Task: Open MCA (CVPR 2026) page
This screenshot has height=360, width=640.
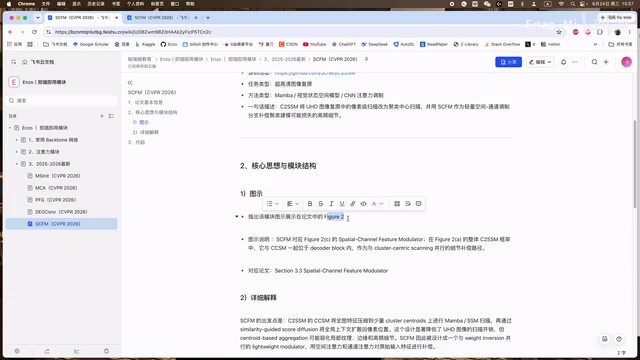Action: 56,188
